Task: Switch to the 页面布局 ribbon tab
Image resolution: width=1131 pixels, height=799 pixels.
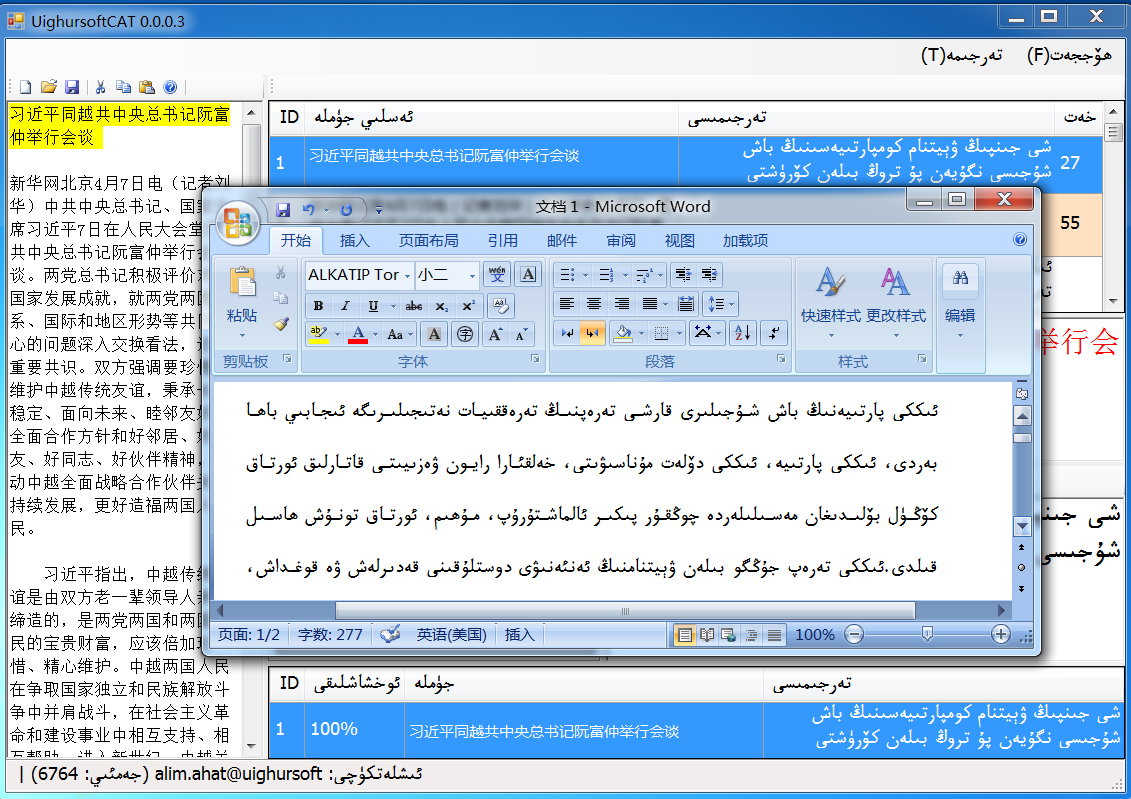Action: pos(428,240)
